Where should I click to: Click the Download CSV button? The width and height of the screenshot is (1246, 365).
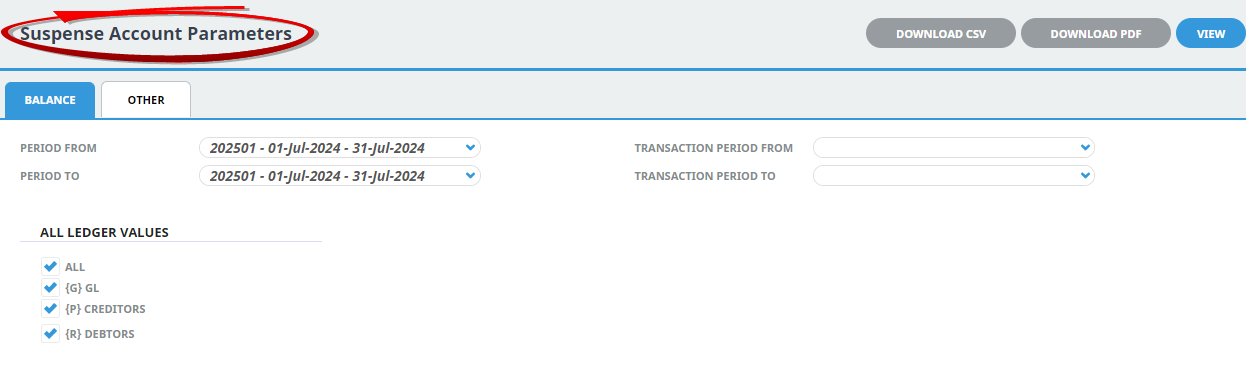click(x=940, y=33)
